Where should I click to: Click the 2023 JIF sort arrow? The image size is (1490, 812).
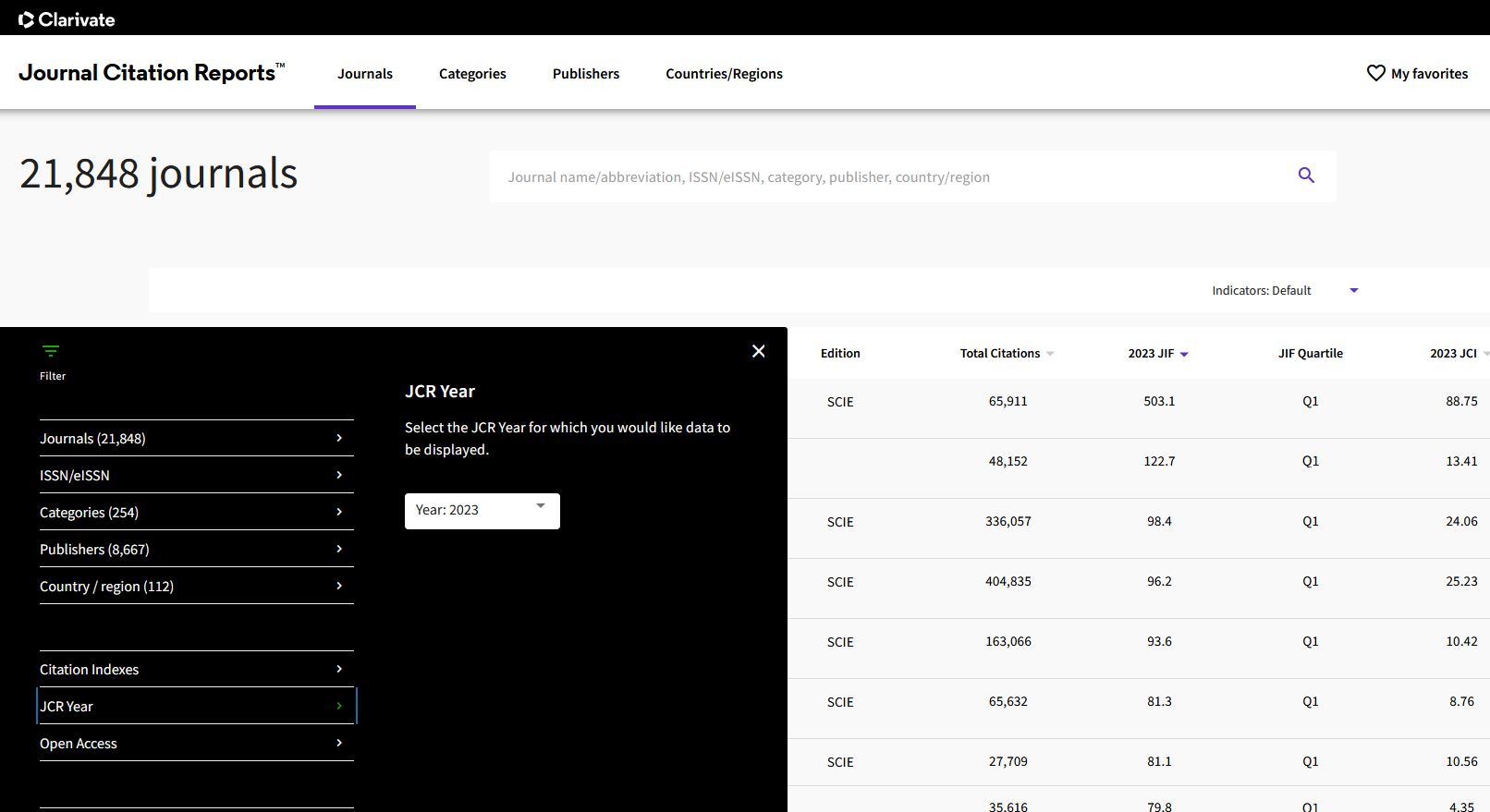[x=1184, y=354]
